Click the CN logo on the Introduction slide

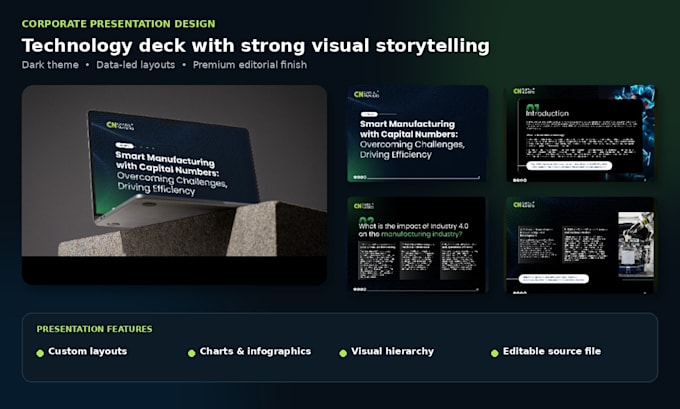523,91
